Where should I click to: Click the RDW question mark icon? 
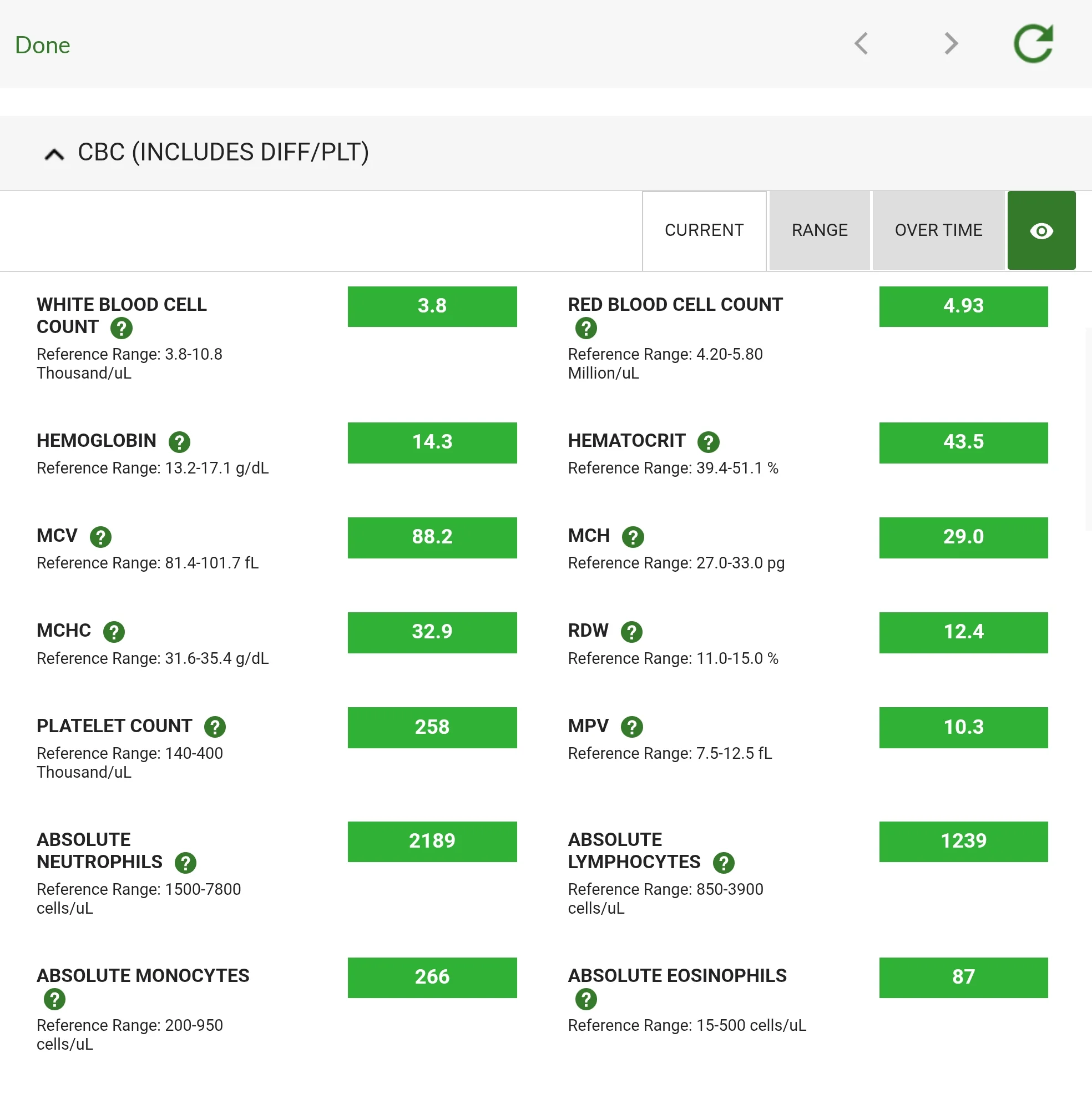[x=631, y=632]
